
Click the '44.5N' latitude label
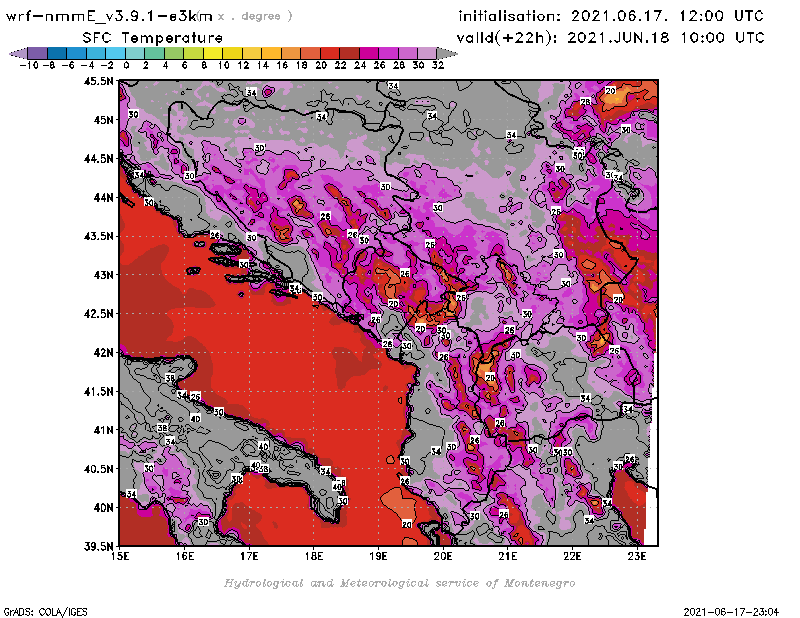point(98,159)
